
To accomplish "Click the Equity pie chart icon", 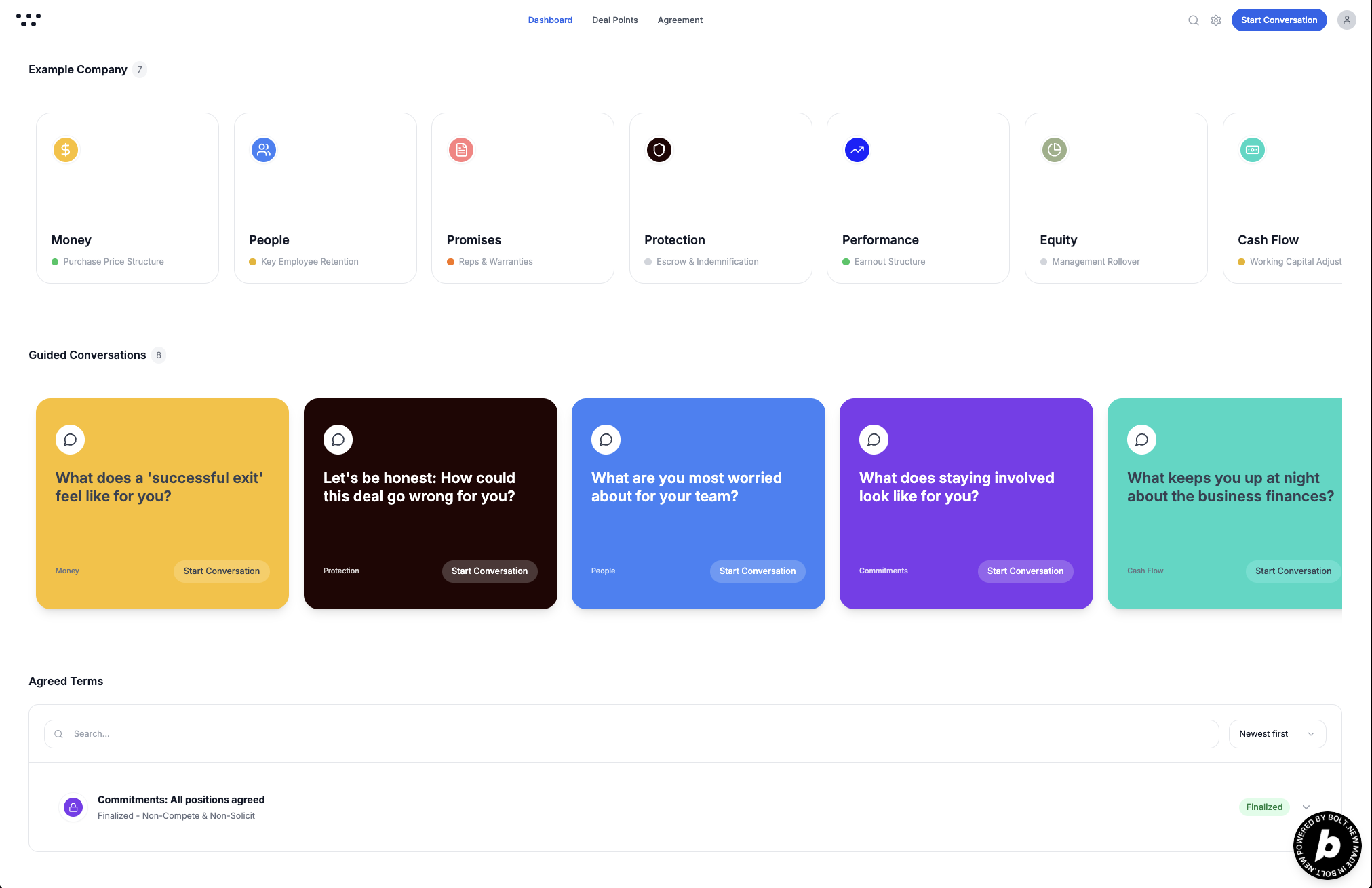I will tap(1055, 150).
